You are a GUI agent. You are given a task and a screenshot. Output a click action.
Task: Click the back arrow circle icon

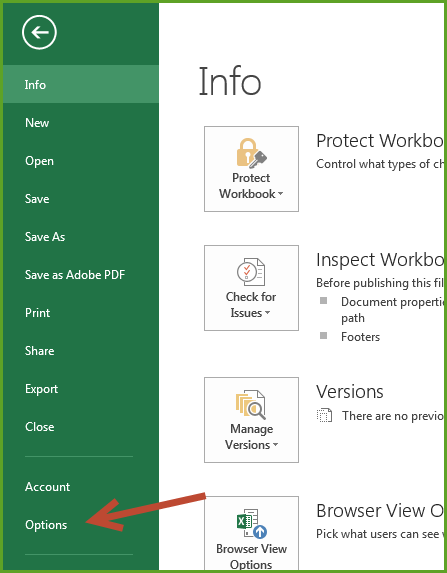click(x=39, y=33)
